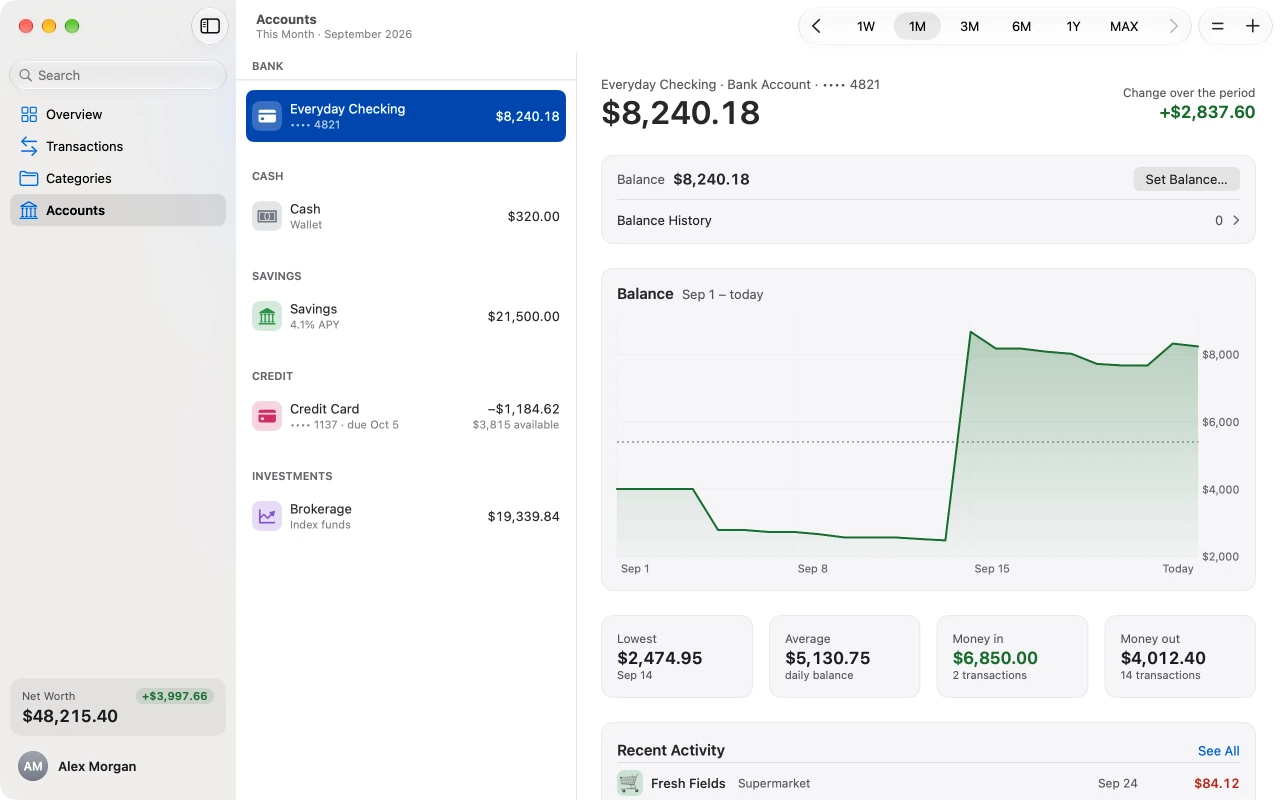Toggle the sidebar visibility icon
This screenshot has width=1280, height=800.
coord(210,26)
